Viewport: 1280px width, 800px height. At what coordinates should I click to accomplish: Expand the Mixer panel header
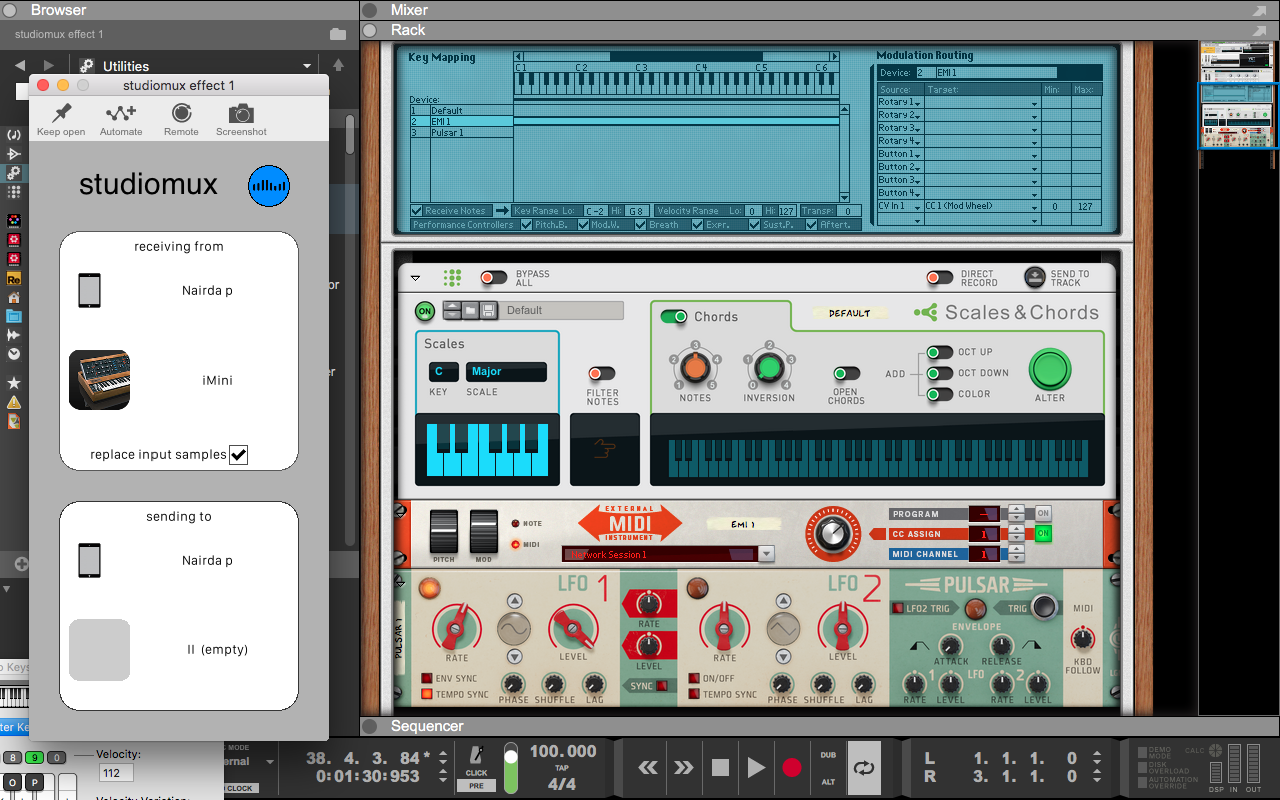[x=819, y=10]
